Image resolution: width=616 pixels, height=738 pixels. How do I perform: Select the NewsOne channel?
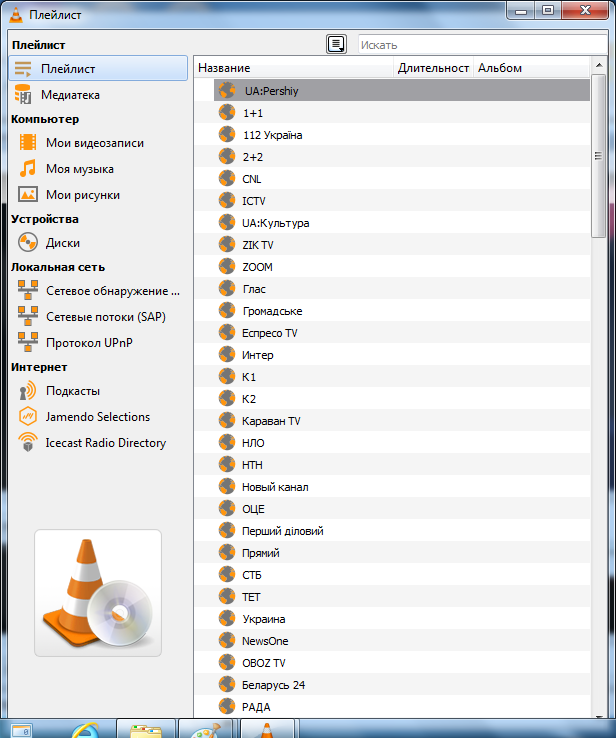pos(392,641)
